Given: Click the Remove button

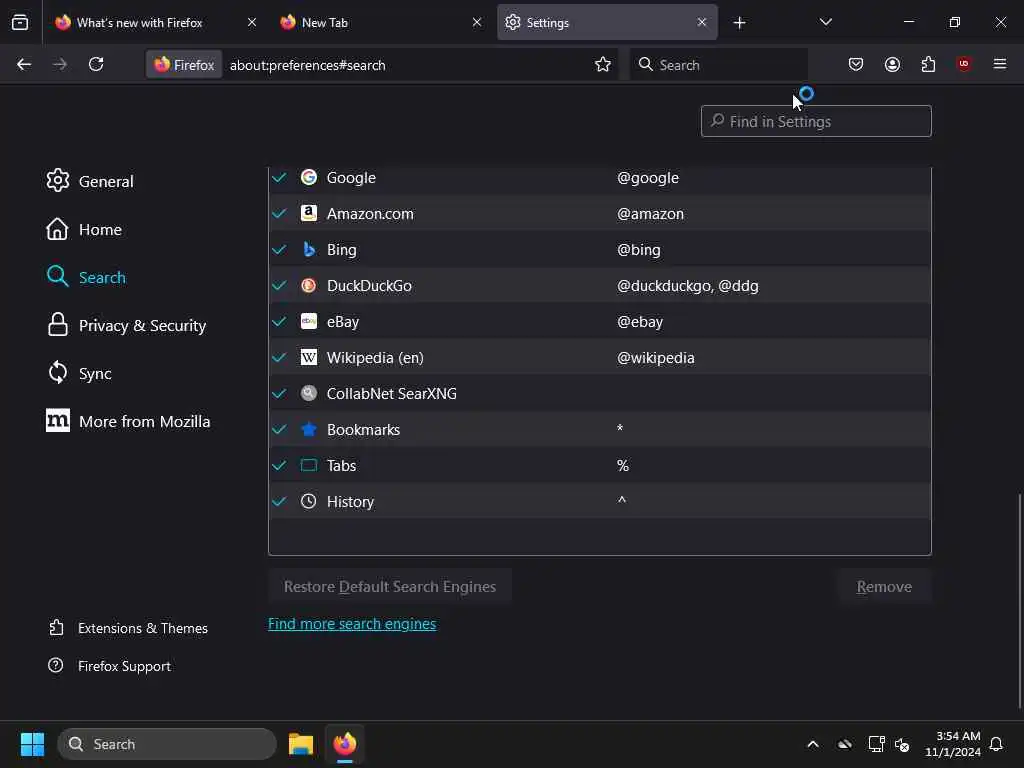Looking at the screenshot, I should pyautogui.click(x=884, y=586).
